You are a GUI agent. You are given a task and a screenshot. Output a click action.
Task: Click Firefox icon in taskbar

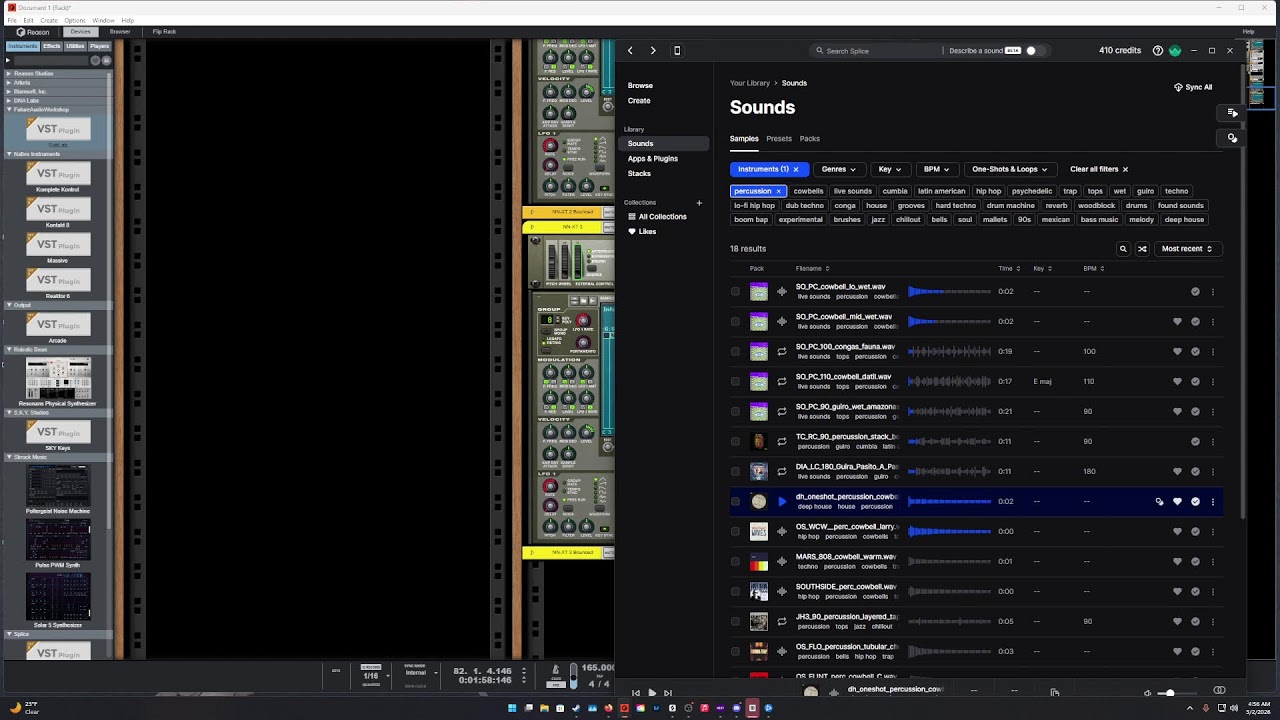pos(608,708)
